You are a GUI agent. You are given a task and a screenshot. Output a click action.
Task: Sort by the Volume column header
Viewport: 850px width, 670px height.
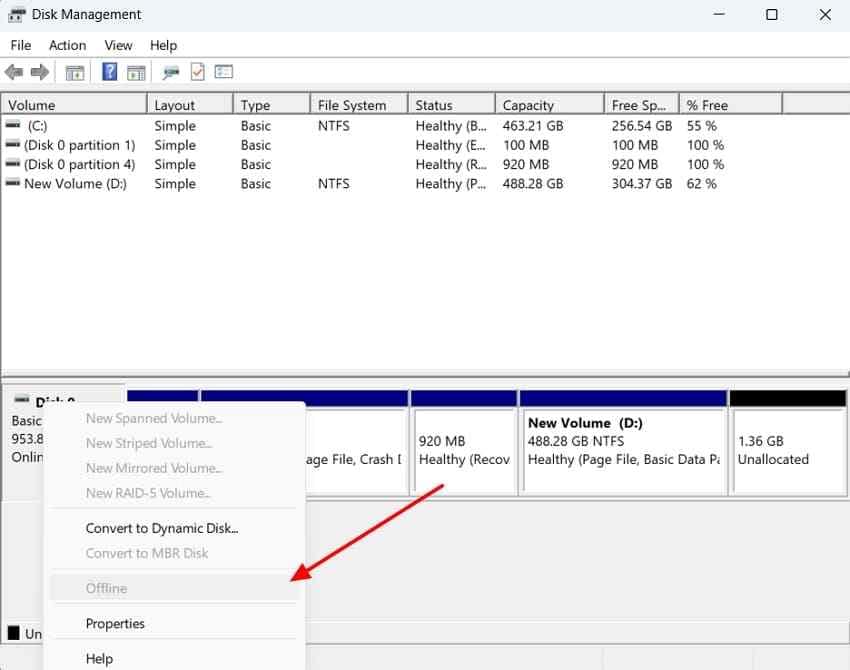coord(74,105)
